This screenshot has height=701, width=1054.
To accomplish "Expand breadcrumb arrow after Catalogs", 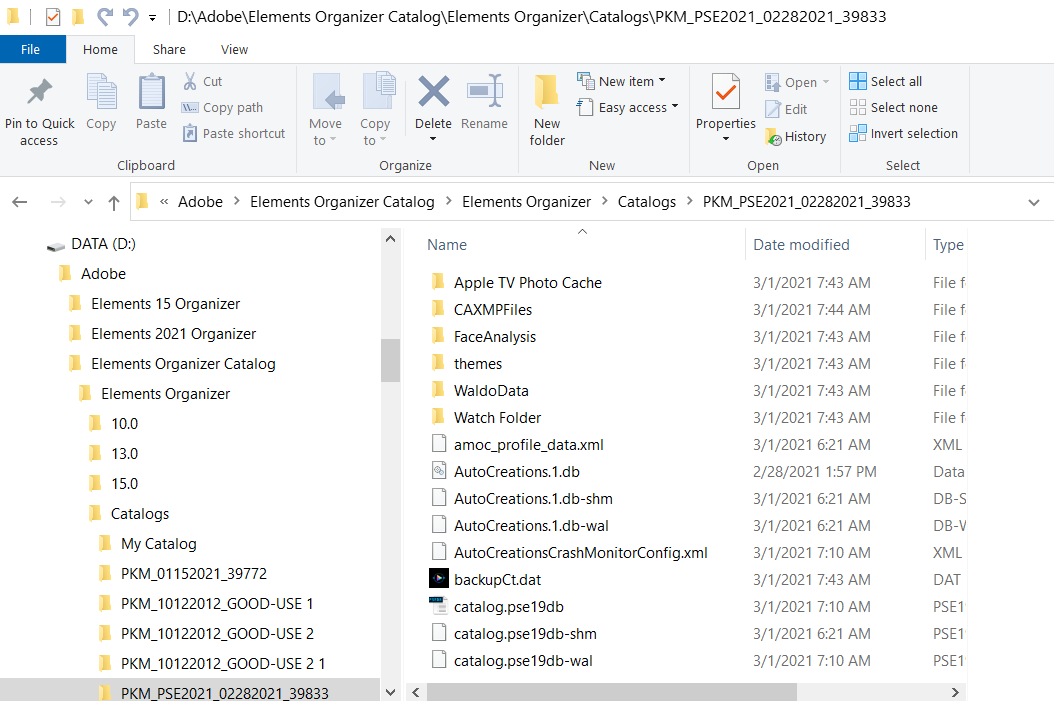I will coord(690,202).
